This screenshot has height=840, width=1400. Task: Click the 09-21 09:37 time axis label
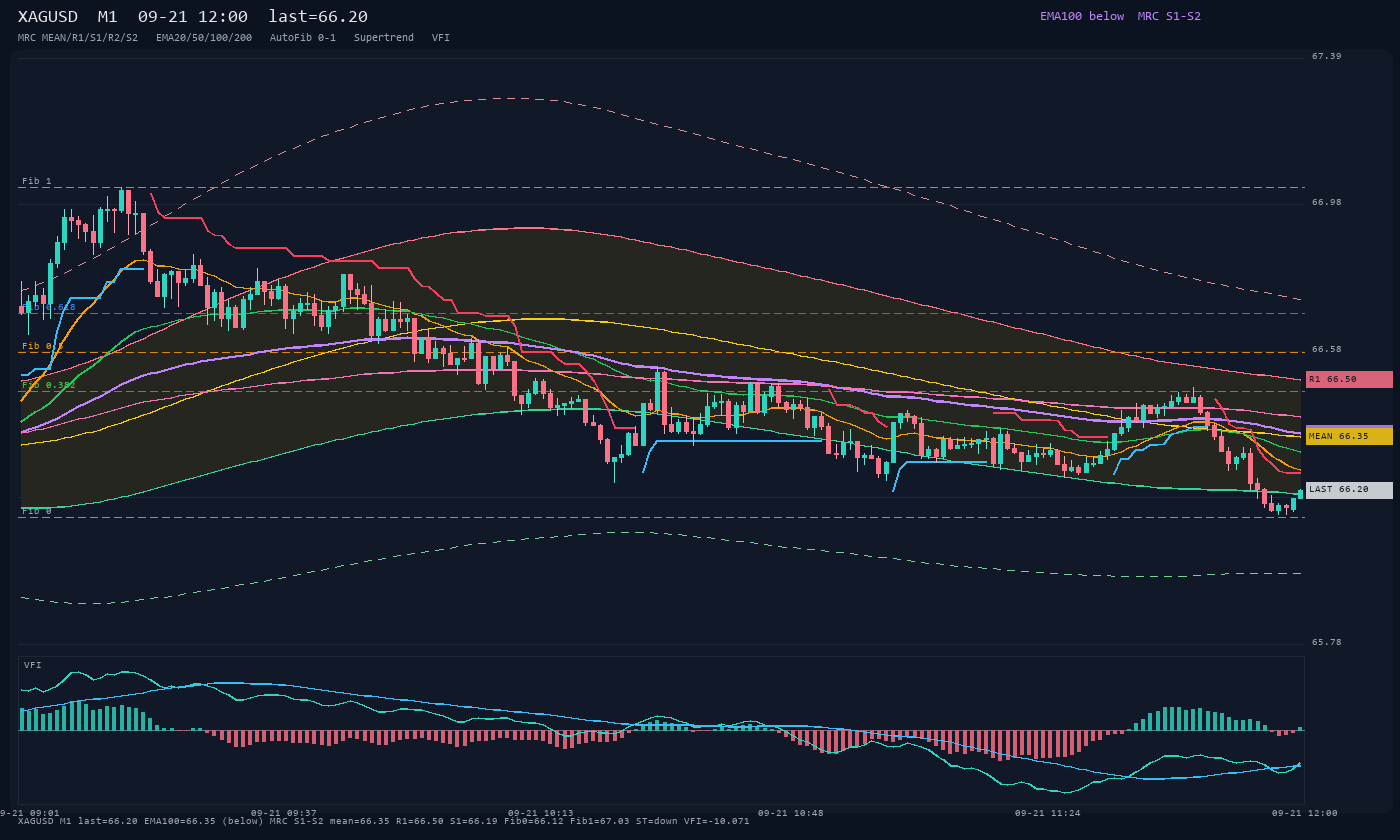tap(284, 813)
